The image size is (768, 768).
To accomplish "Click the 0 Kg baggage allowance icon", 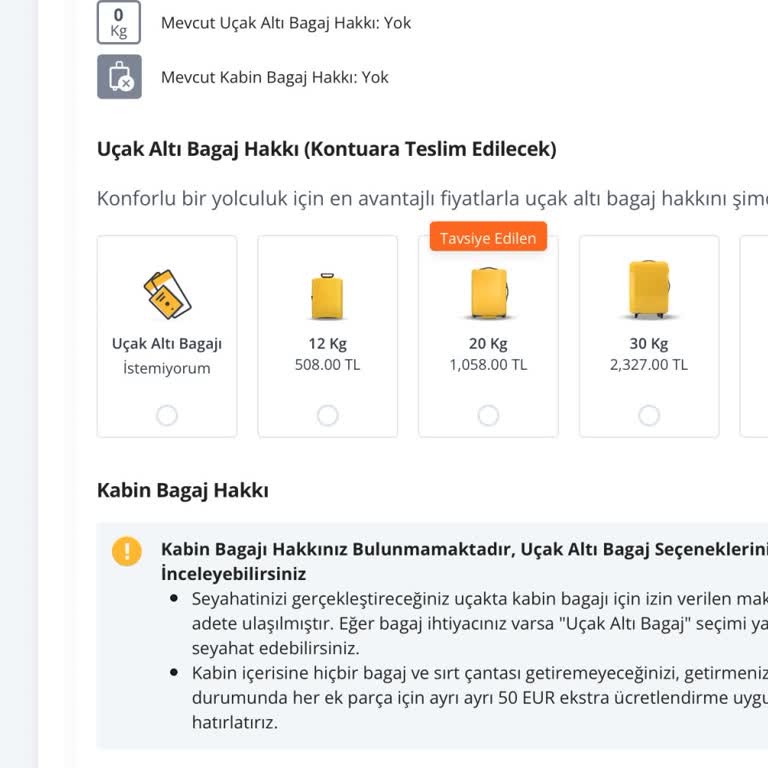I will click(x=119, y=23).
